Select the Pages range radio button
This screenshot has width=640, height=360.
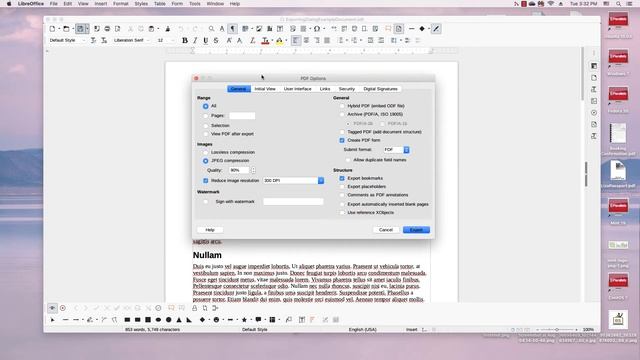pos(206,116)
